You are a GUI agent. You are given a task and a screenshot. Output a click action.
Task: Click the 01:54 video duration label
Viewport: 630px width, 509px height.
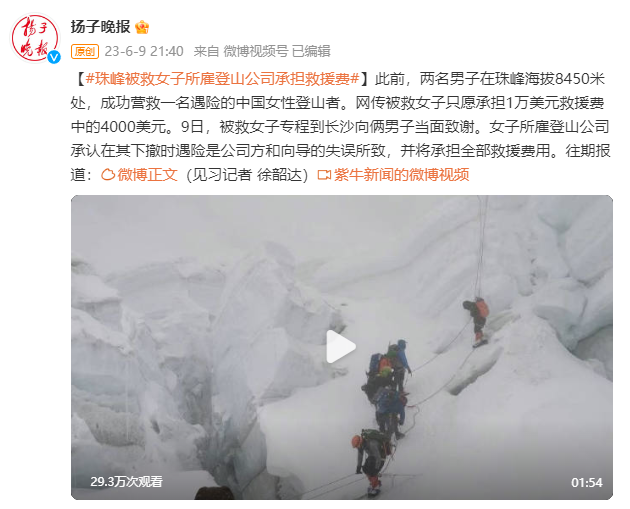[587, 482]
